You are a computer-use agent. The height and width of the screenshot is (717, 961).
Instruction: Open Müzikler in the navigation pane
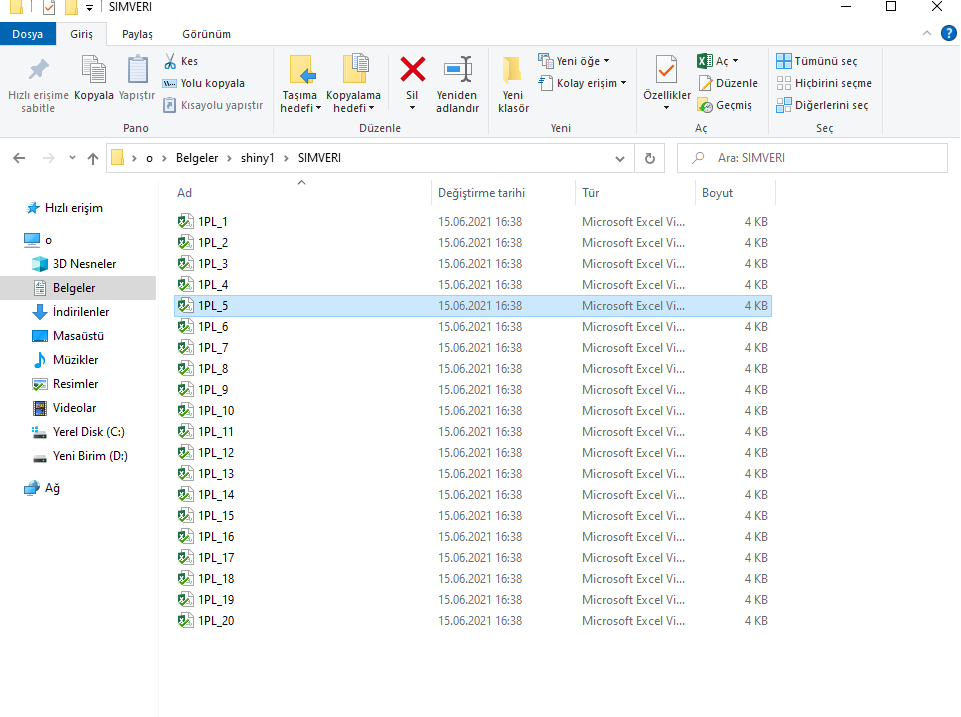[x=75, y=360]
